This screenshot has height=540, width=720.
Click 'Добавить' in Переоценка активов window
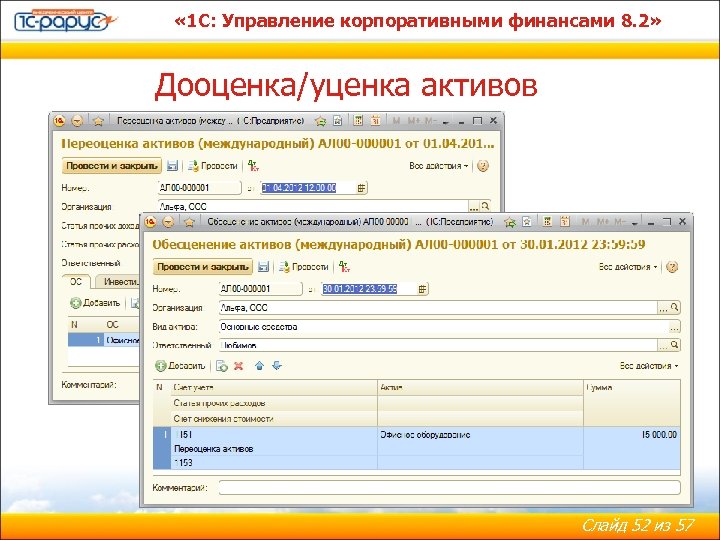(x=95, y=303)
